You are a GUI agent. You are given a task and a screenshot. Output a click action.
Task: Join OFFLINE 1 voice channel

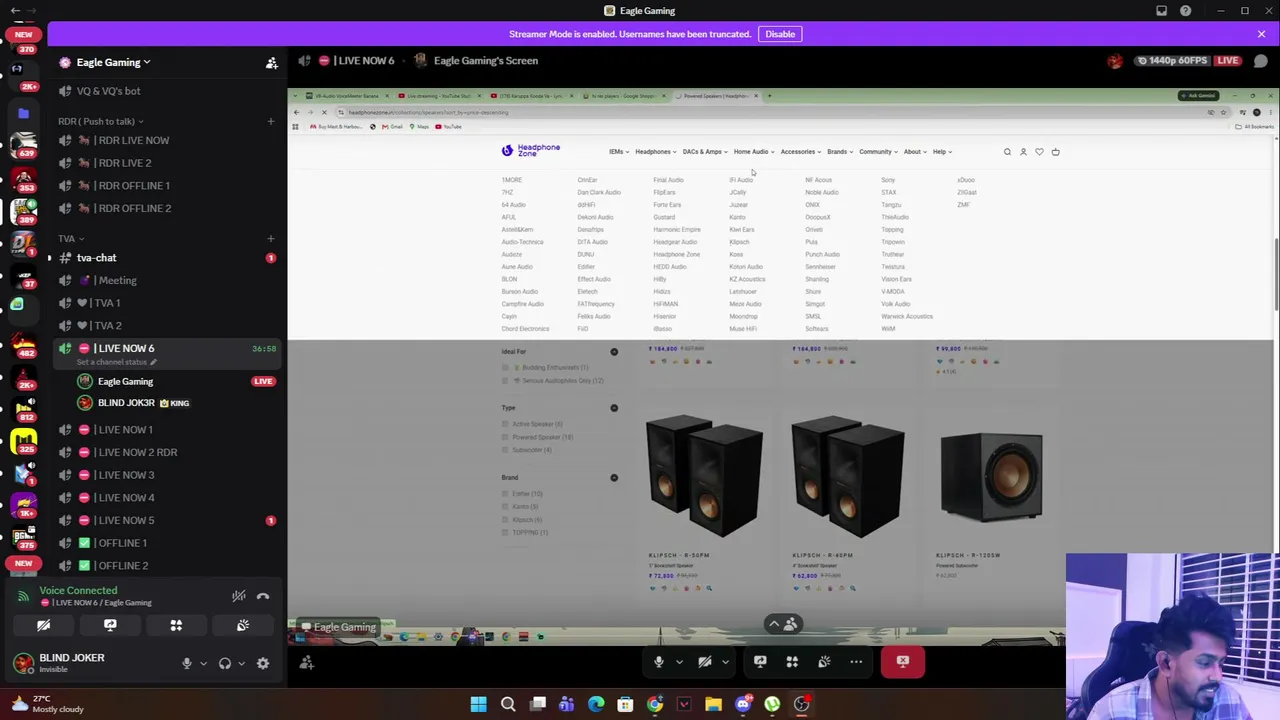tap(167, 543)
